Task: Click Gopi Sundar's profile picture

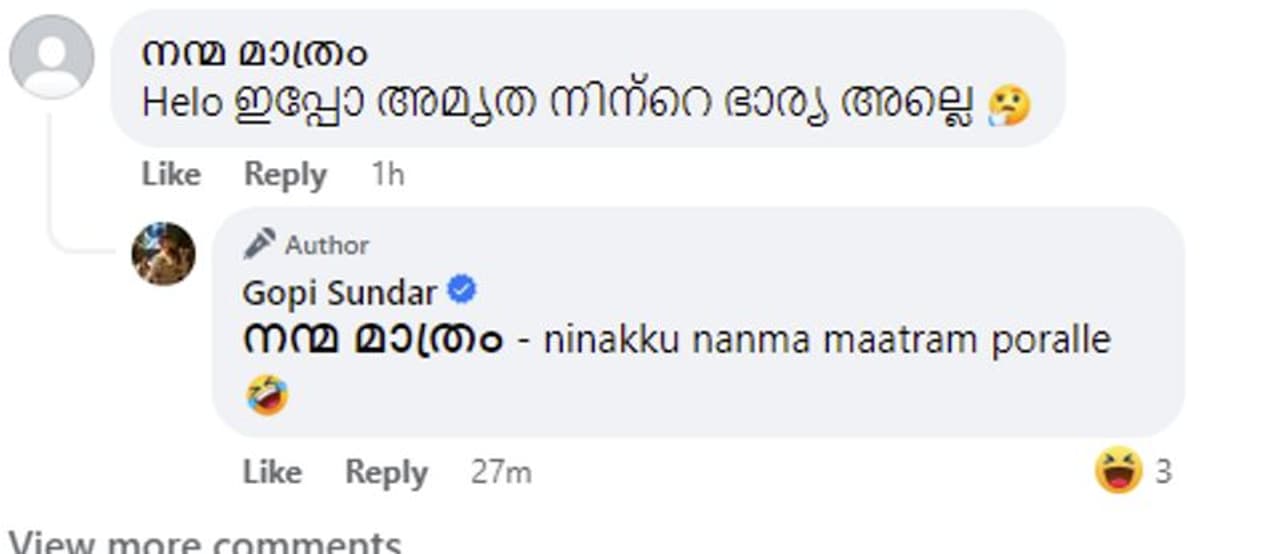Action: [x=164, y=253]
